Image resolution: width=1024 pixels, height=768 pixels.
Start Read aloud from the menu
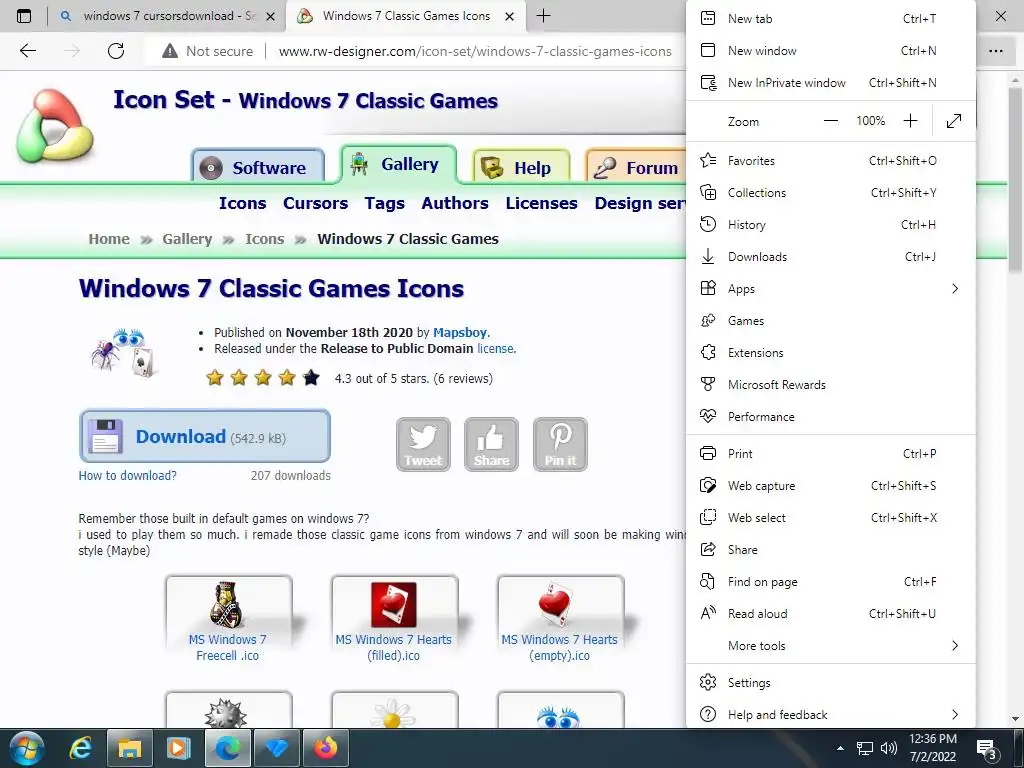pos(831,614)
